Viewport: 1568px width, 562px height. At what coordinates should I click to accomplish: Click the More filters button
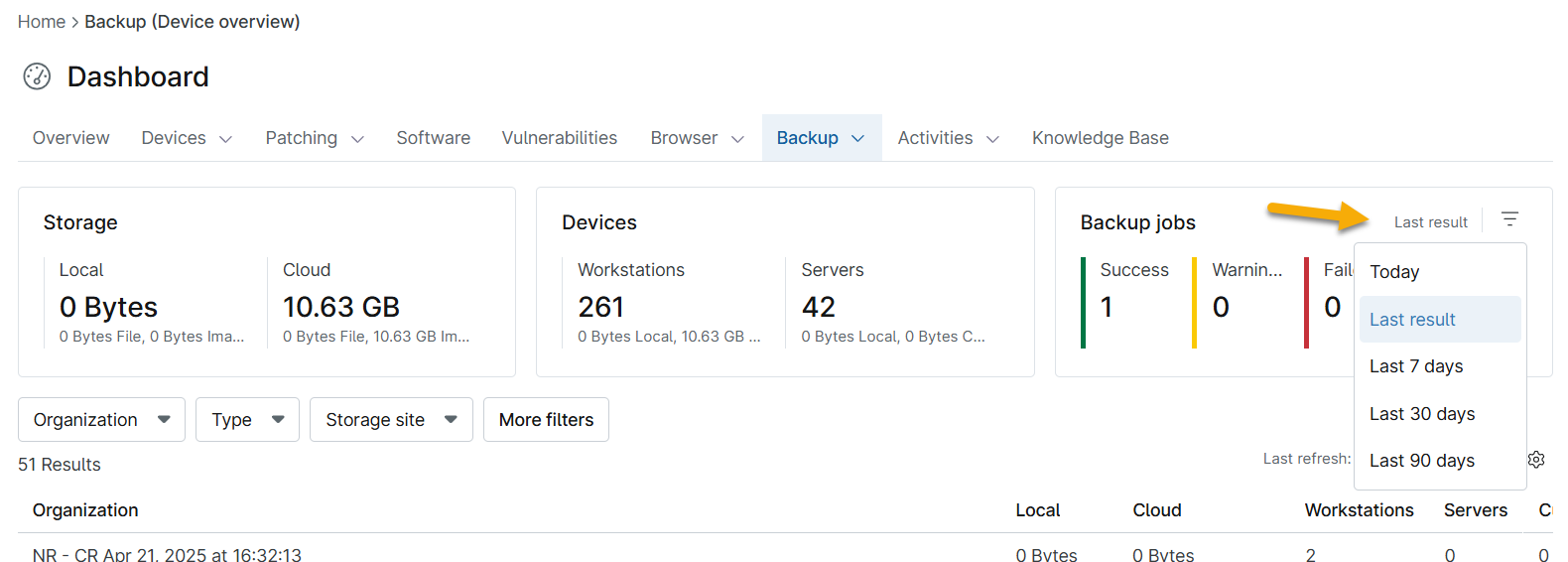coord(546,420)
